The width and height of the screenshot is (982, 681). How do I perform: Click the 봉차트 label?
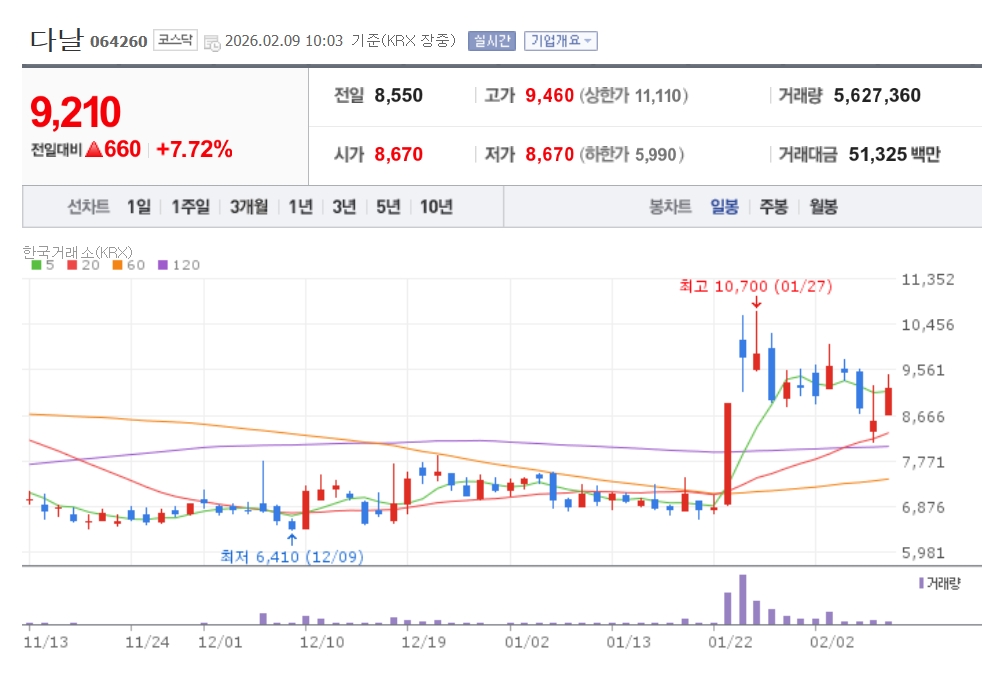click(x=670, y=206)
